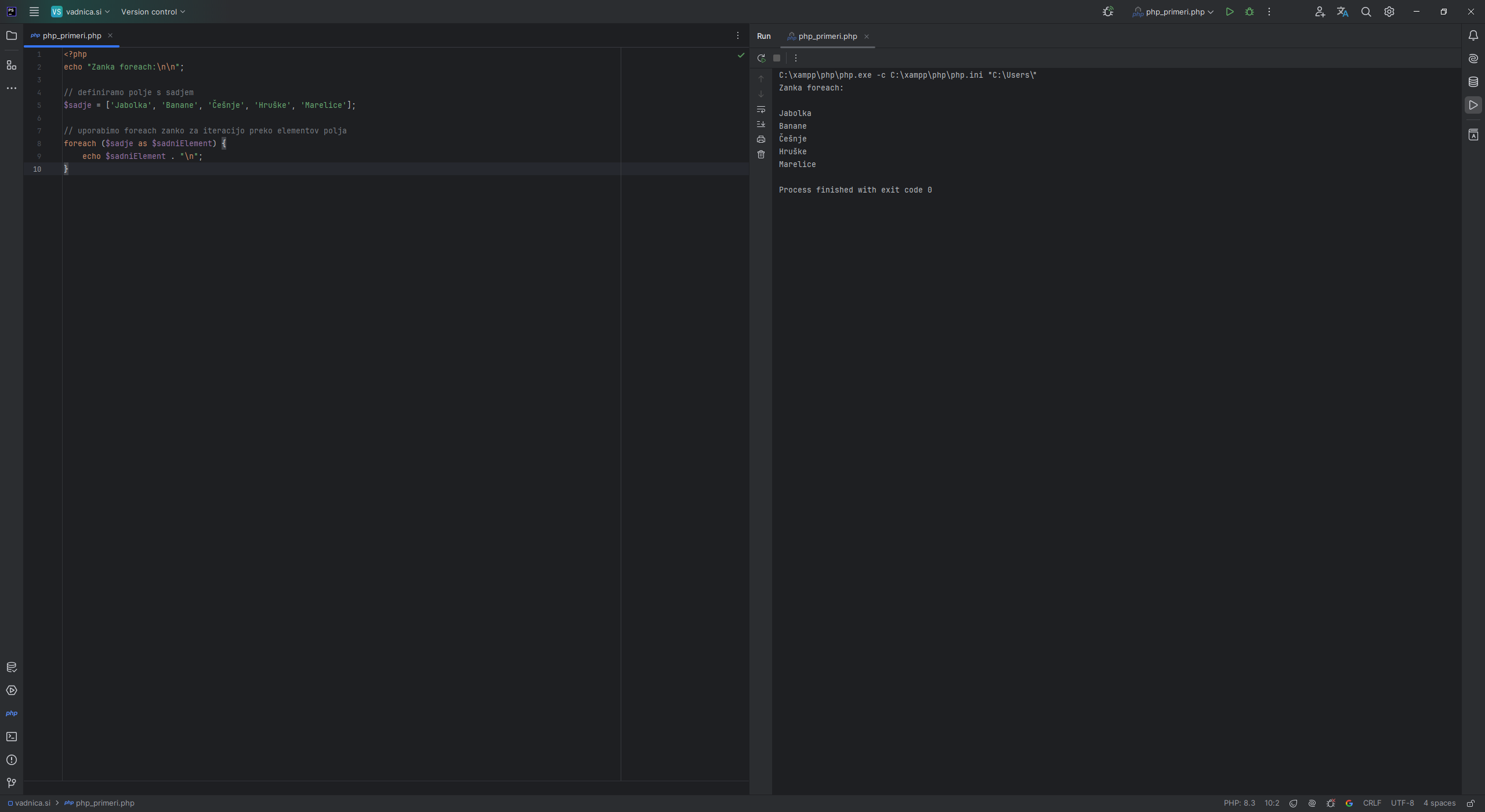1485x812 pixels.
Task: Toggle scroll to end in console output
Action: tap(761, 124)
